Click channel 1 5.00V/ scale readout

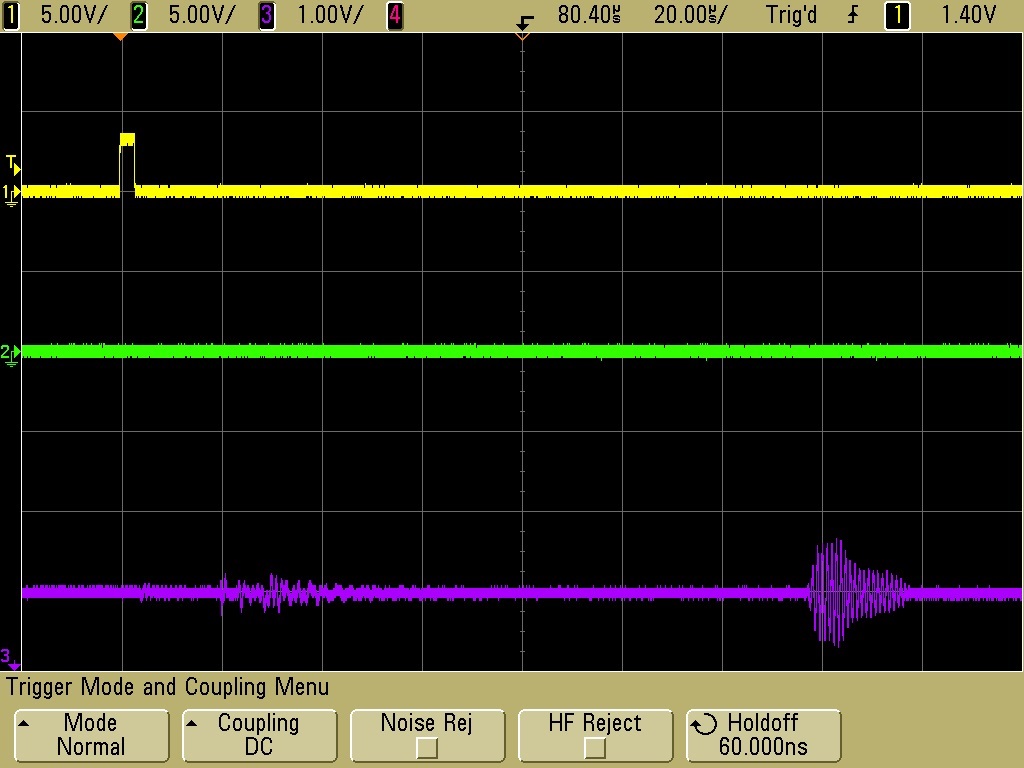tap(73, 15)
